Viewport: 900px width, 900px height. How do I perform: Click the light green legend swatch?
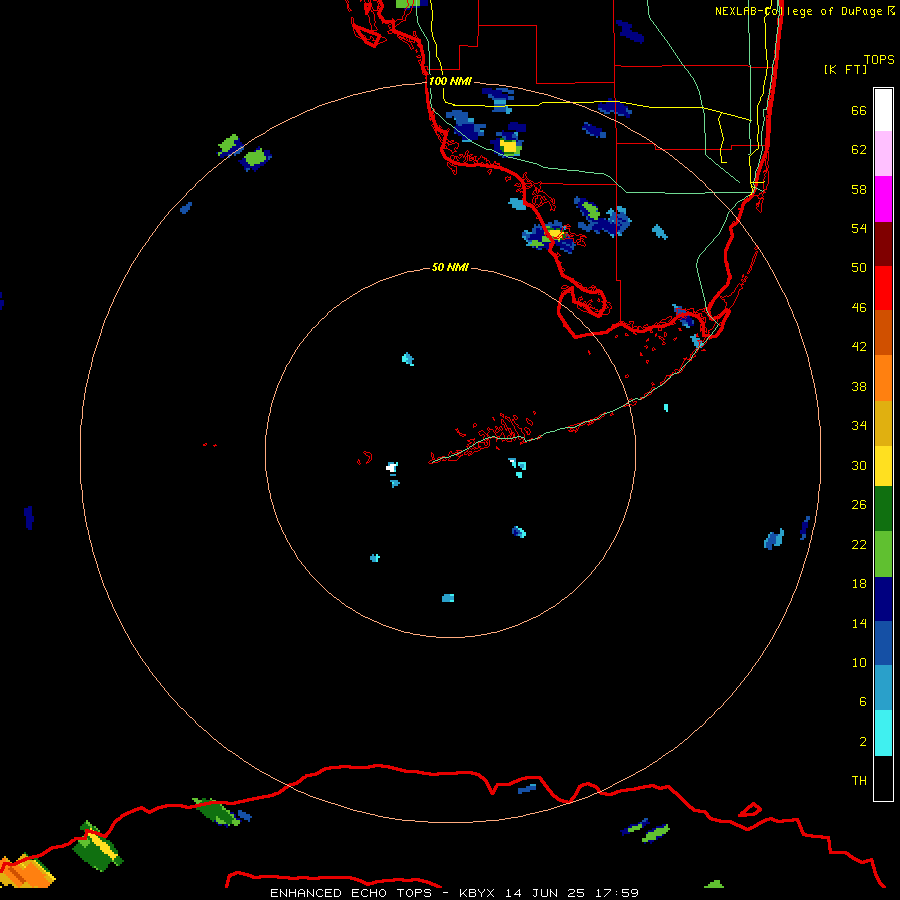pos(883,554)
